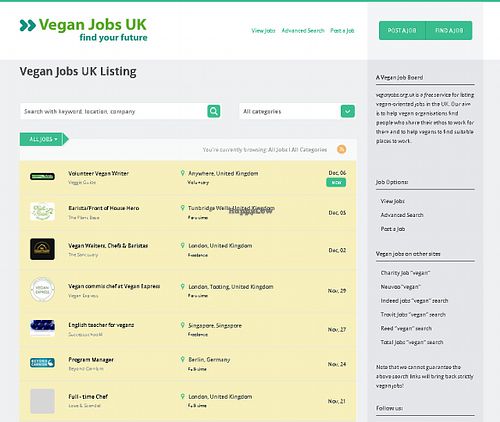Click location pin beside Berlin, Germany
Image resolution: width=500 pixels, height=422 pixels.
click(182, 359)
